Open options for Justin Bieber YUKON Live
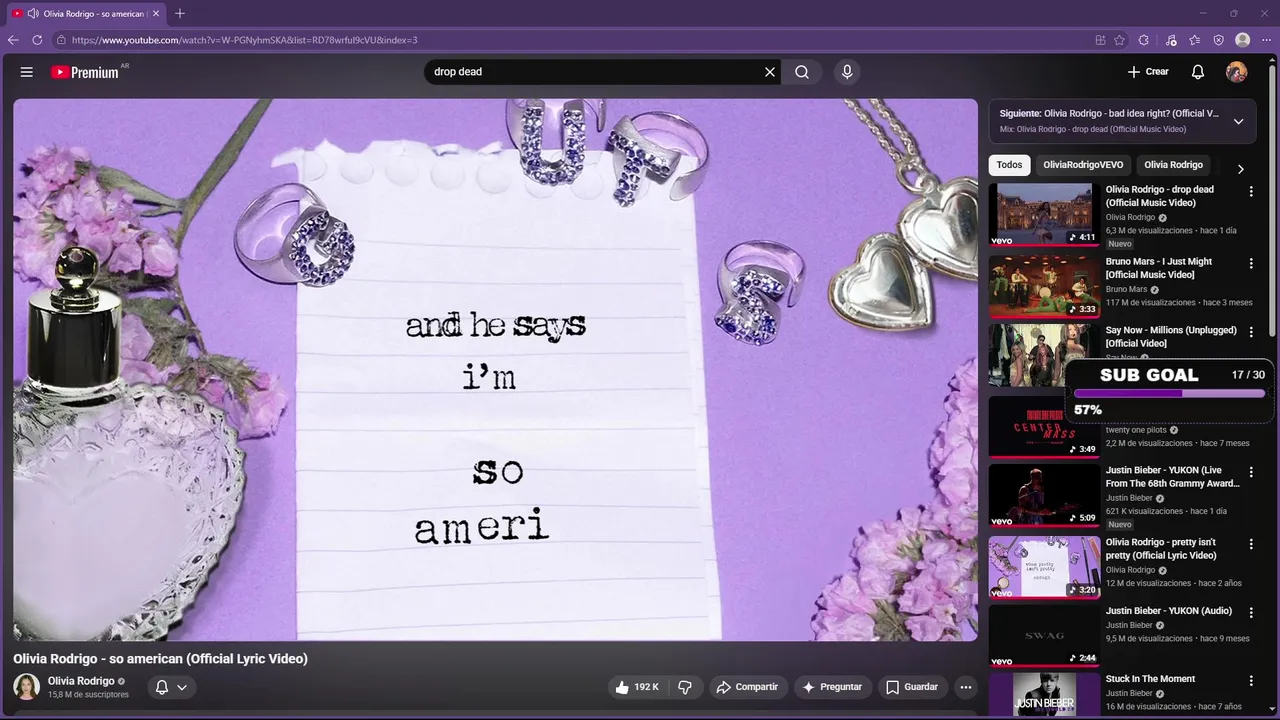Screen dimensions: 1280x720 pyautogui.click(x=1251, y=472)
